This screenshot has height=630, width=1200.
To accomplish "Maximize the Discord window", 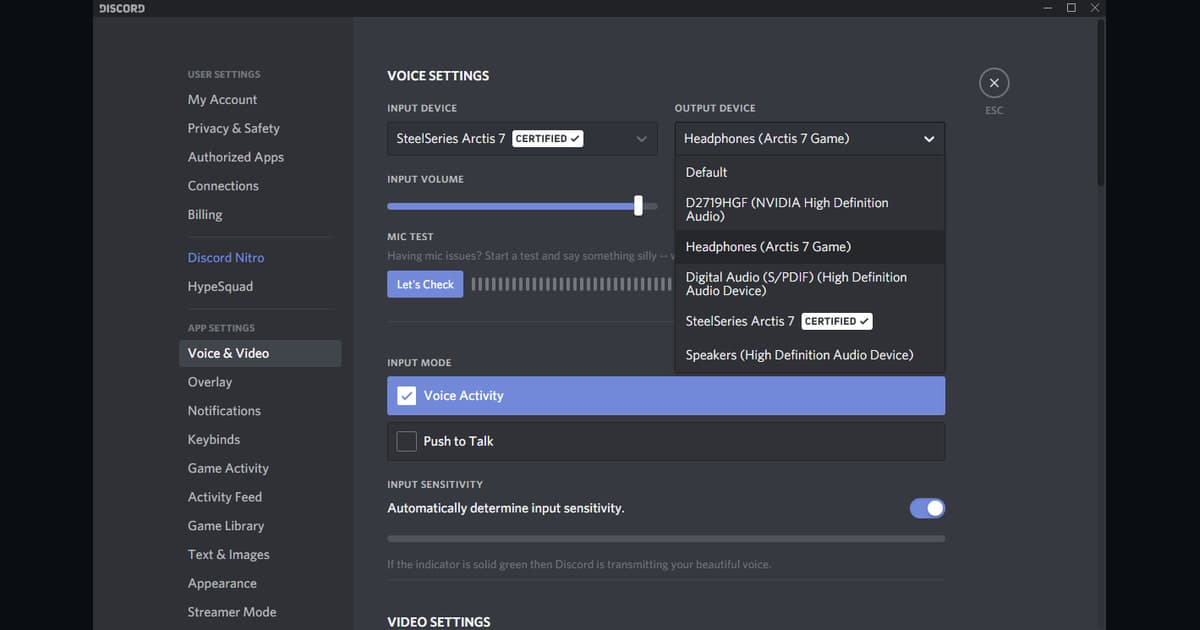I will 1071,8.
